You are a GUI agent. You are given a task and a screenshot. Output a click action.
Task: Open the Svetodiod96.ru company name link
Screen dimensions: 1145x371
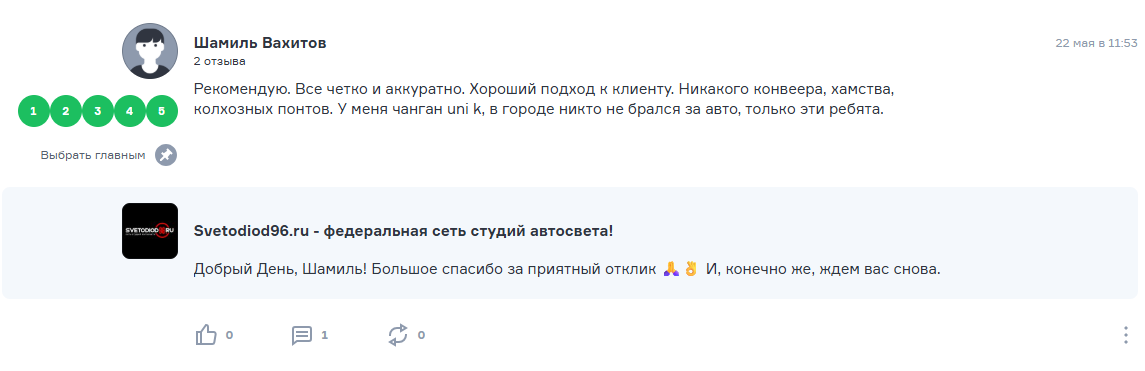pyautogui.click(x=403, y=231)
